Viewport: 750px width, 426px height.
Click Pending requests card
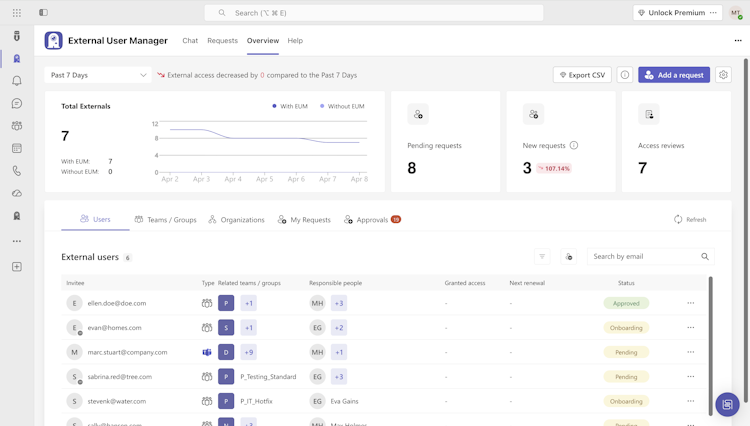click(445, 142)
